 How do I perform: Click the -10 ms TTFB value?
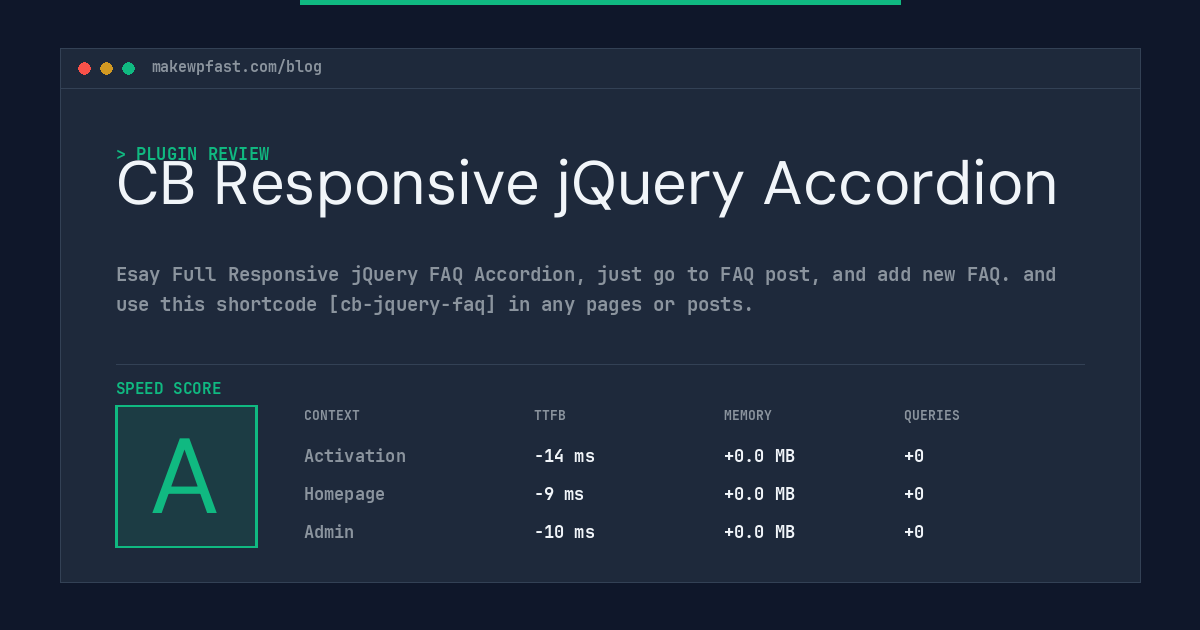tap(564, 532)
